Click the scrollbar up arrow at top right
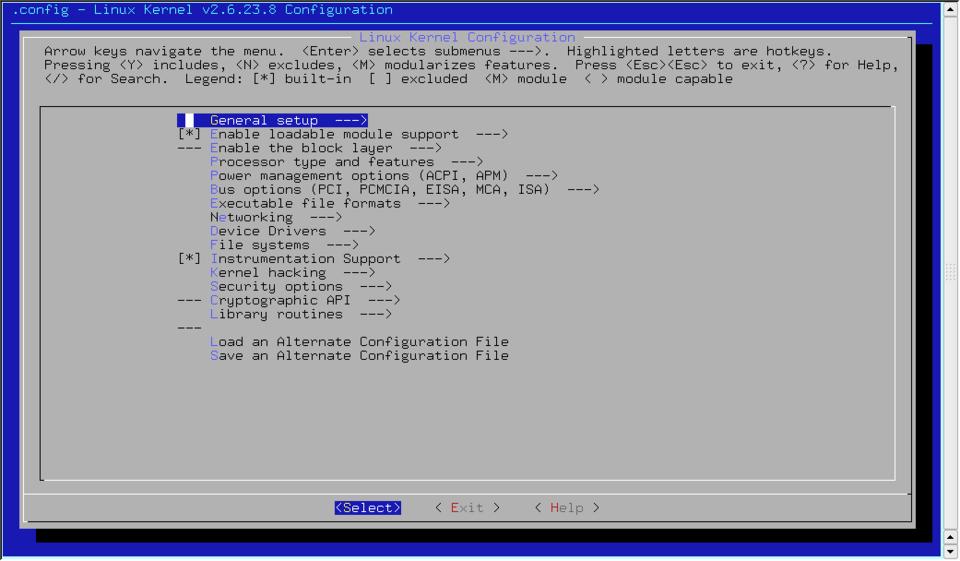This screenshot has width=960, height=561. pos(951,9)
